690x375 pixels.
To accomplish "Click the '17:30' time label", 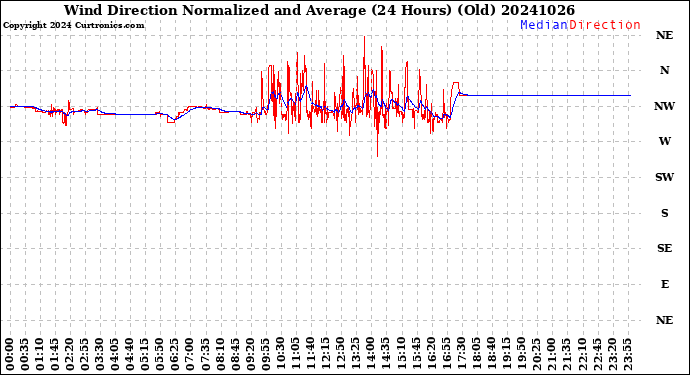I will [462, 354].
